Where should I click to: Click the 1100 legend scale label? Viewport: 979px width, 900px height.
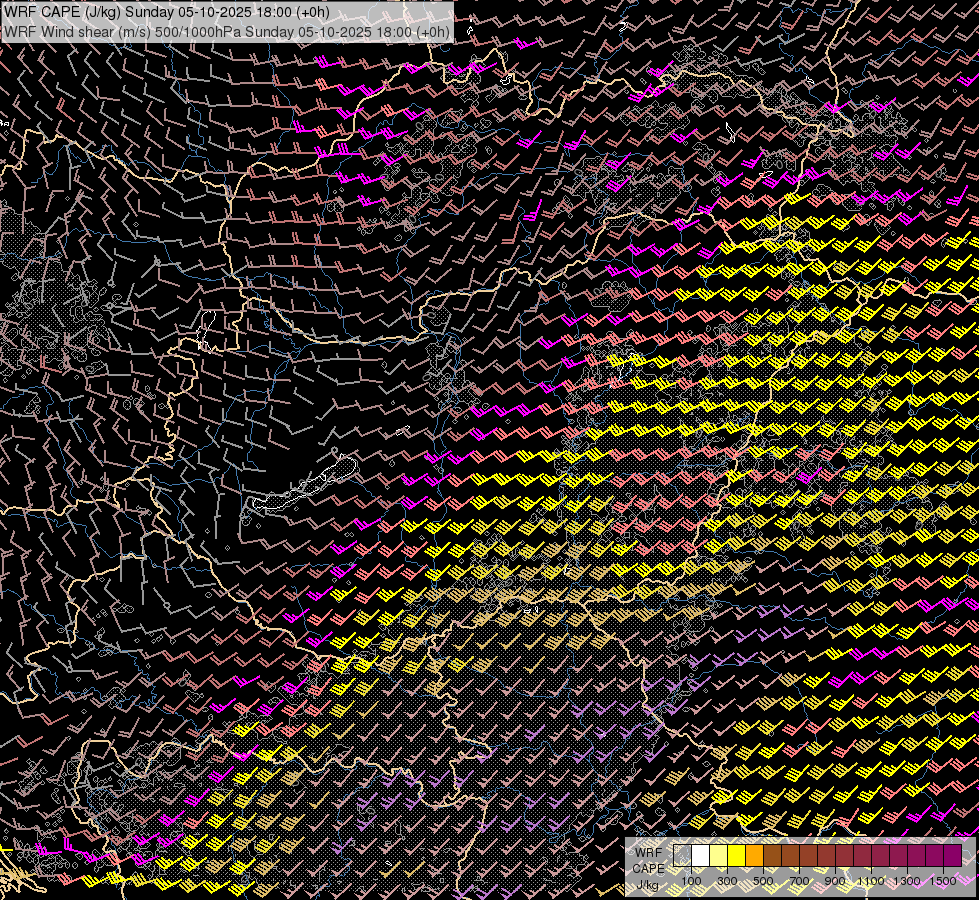coord(871,881)
